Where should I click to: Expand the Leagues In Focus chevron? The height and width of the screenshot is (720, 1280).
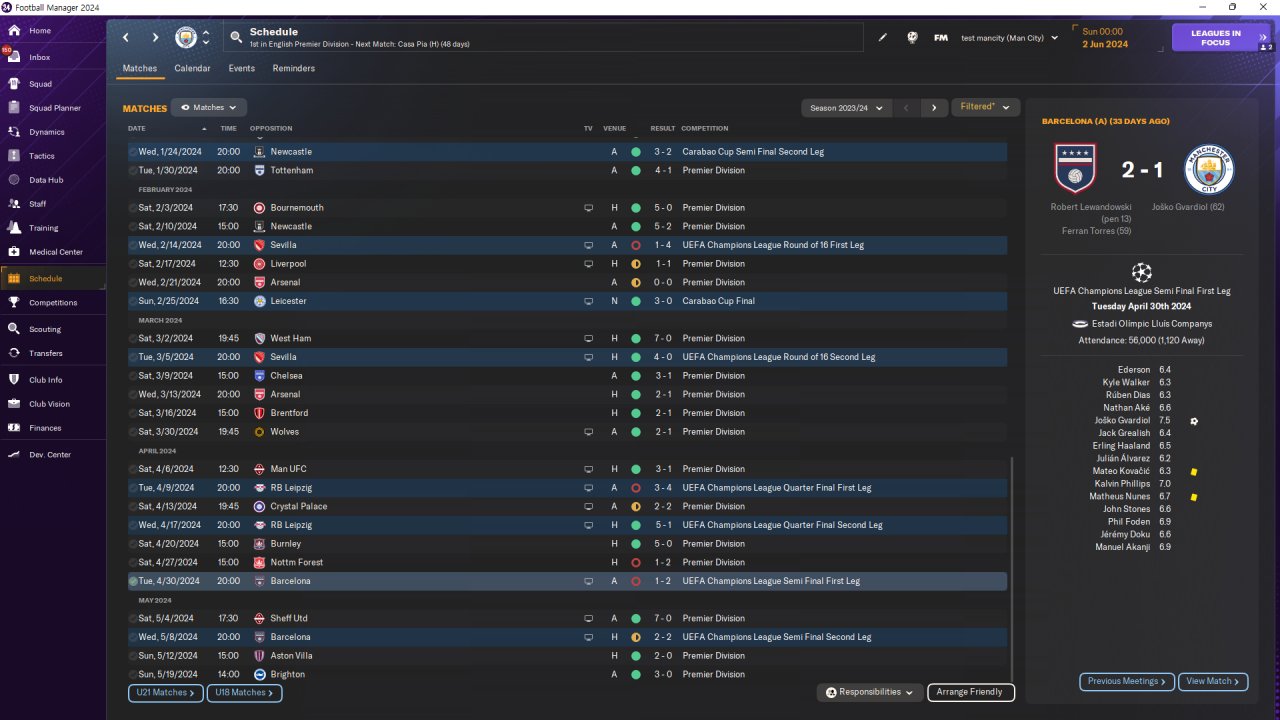click(1263, 38)
